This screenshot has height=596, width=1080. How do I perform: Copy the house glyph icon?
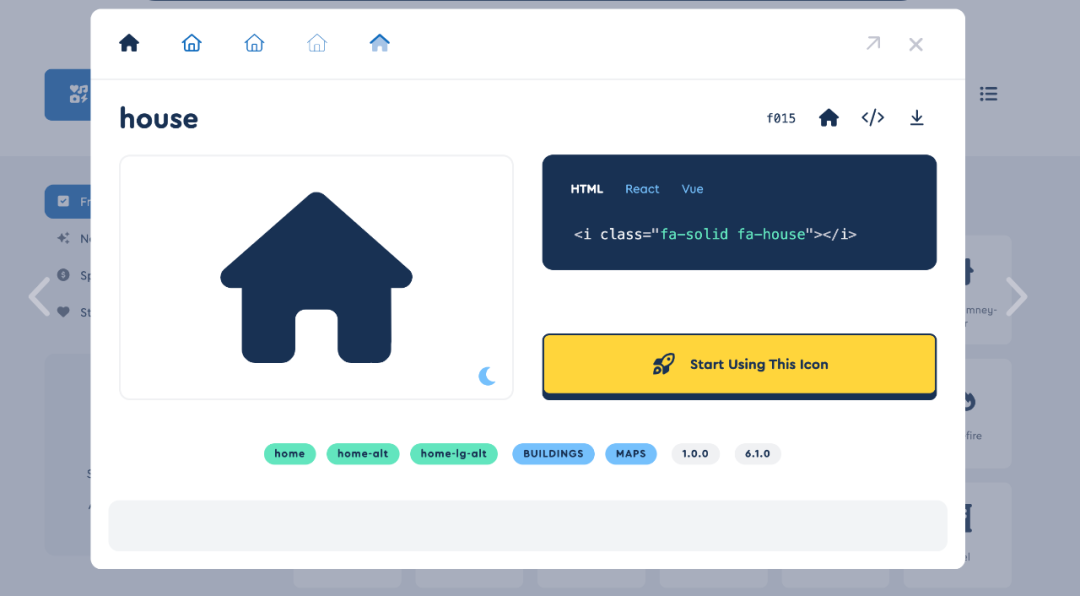point(829,118)
